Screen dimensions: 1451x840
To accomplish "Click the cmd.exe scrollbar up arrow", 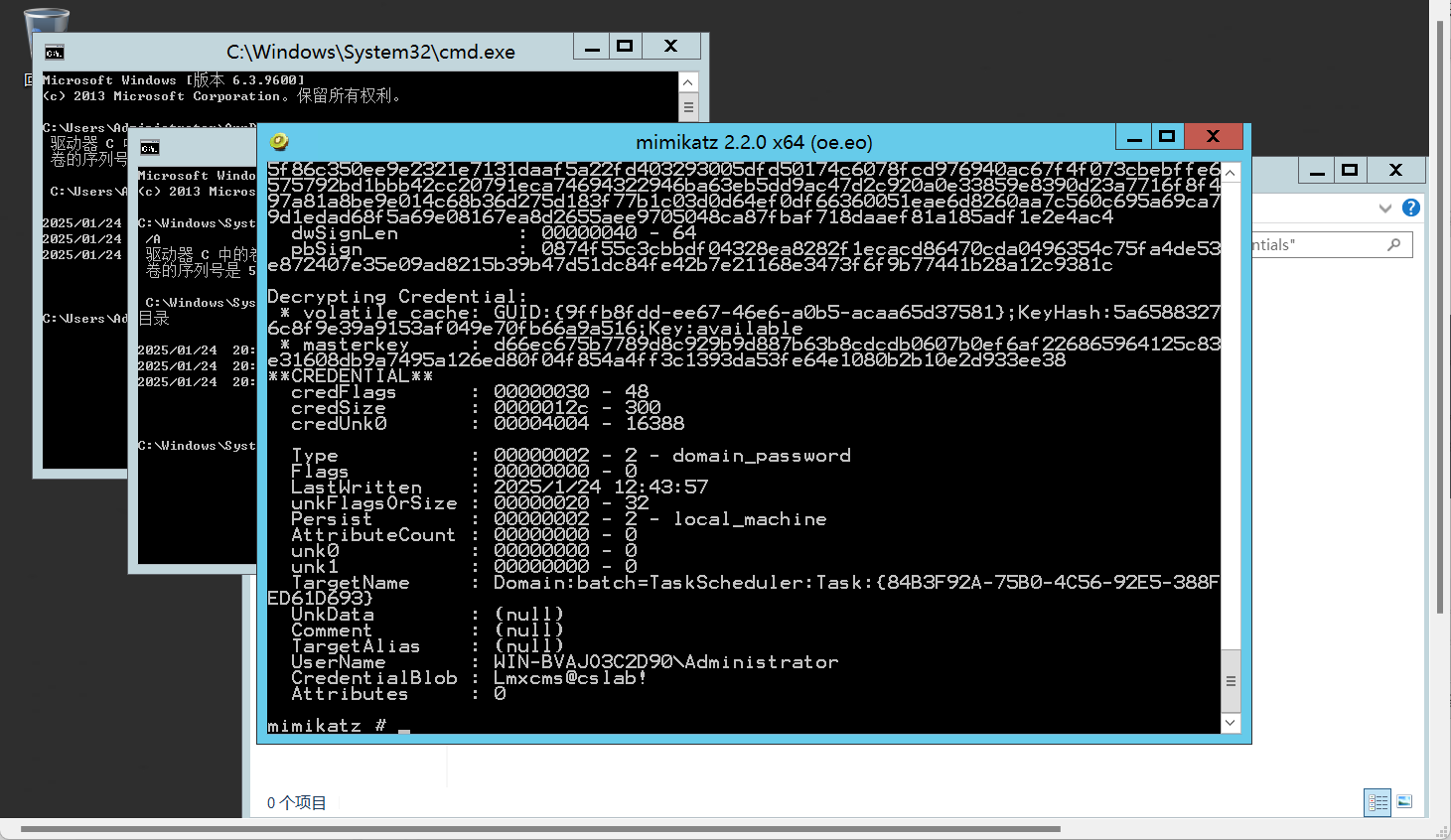I will [x=688, y=82].
